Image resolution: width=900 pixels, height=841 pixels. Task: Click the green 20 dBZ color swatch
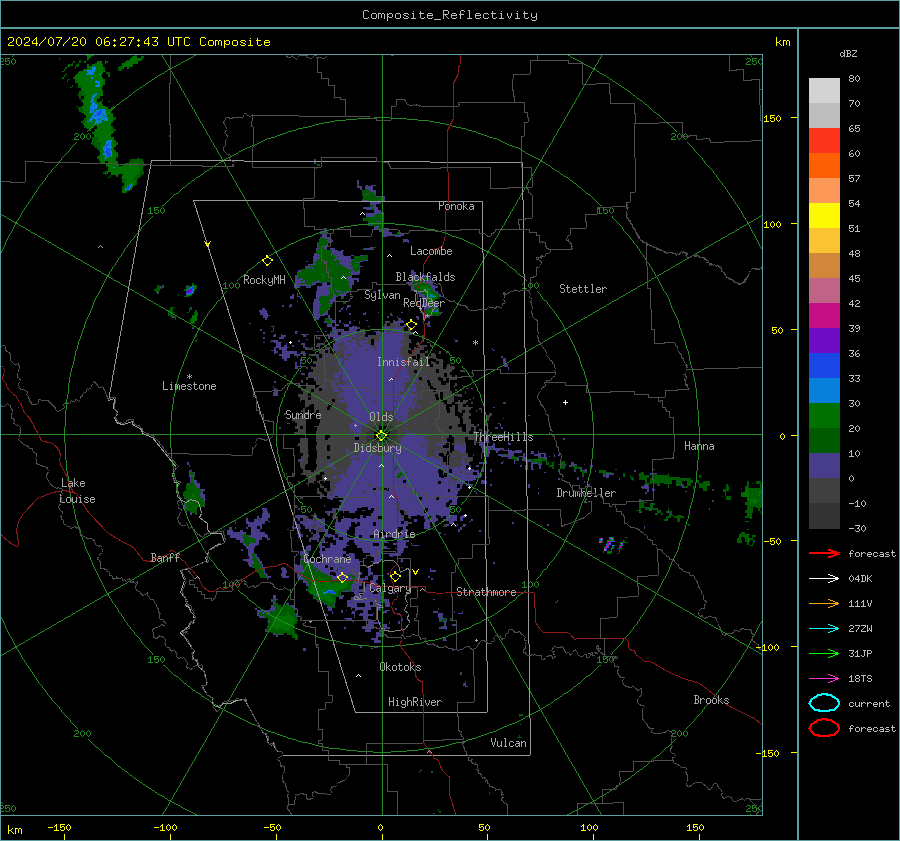[824, 416]
